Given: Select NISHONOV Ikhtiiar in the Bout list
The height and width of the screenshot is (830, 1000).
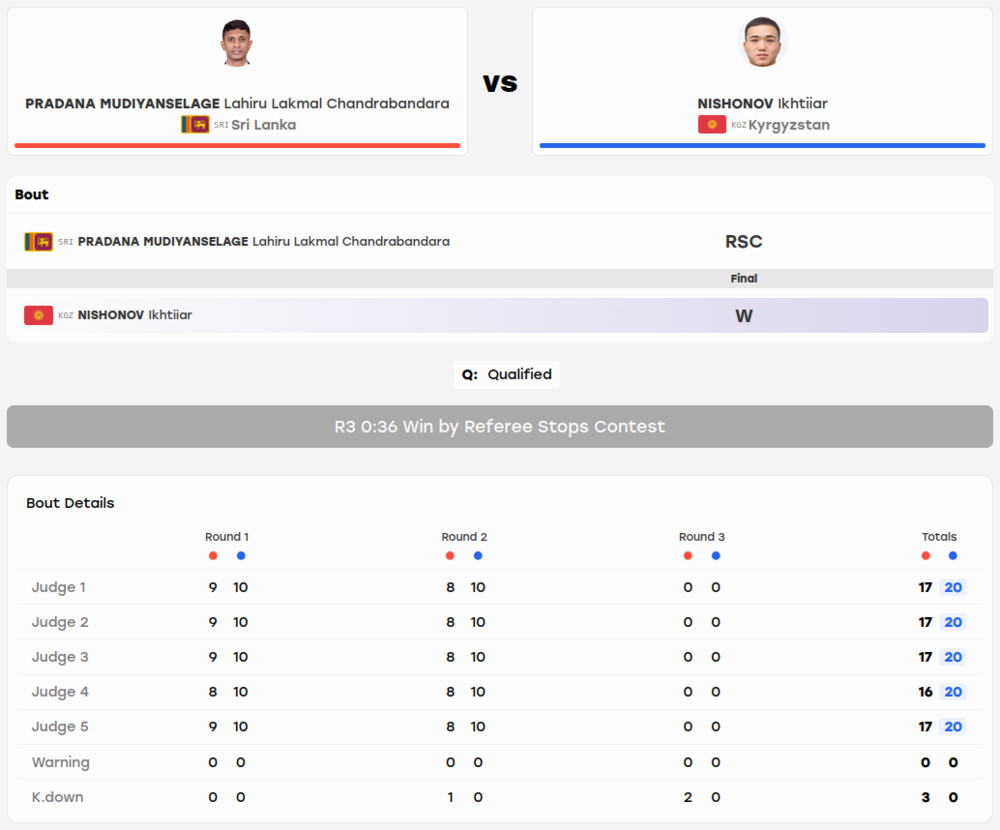Looking at the screenshot, I should pyautogui.click(x=135, y=315).
